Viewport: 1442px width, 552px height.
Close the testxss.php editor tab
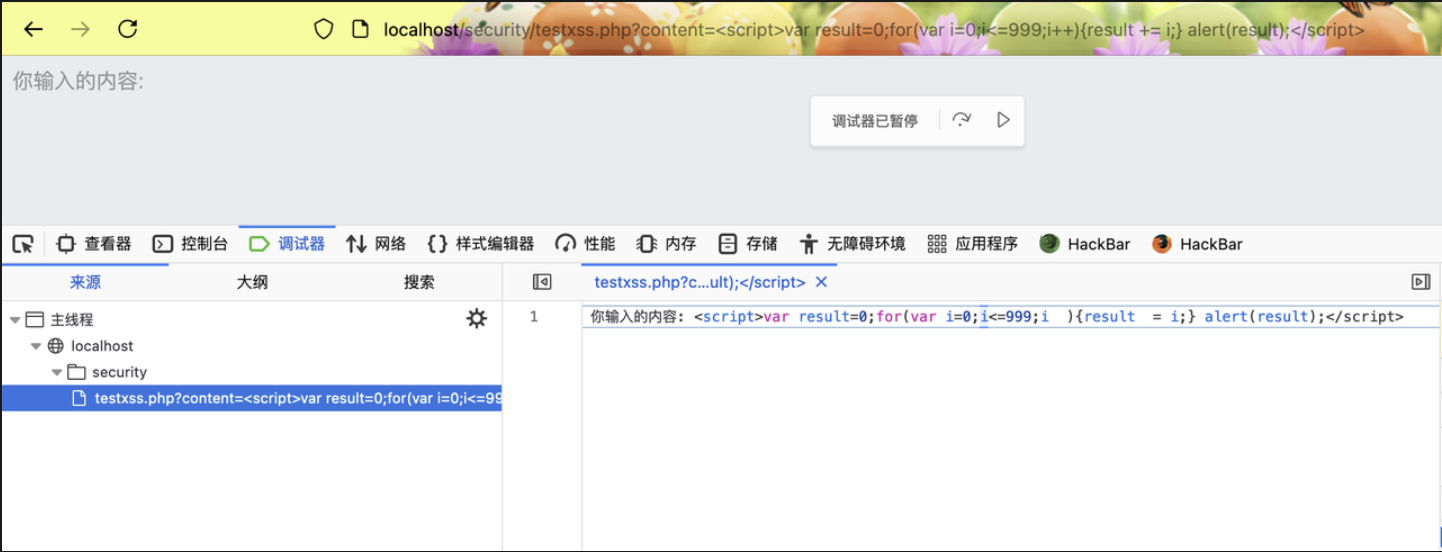[x=821, y=283]
